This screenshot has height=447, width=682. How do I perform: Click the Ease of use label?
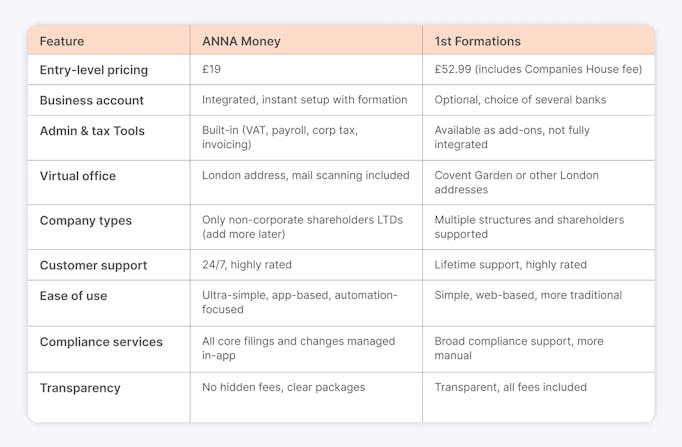[x=73, y=296]
